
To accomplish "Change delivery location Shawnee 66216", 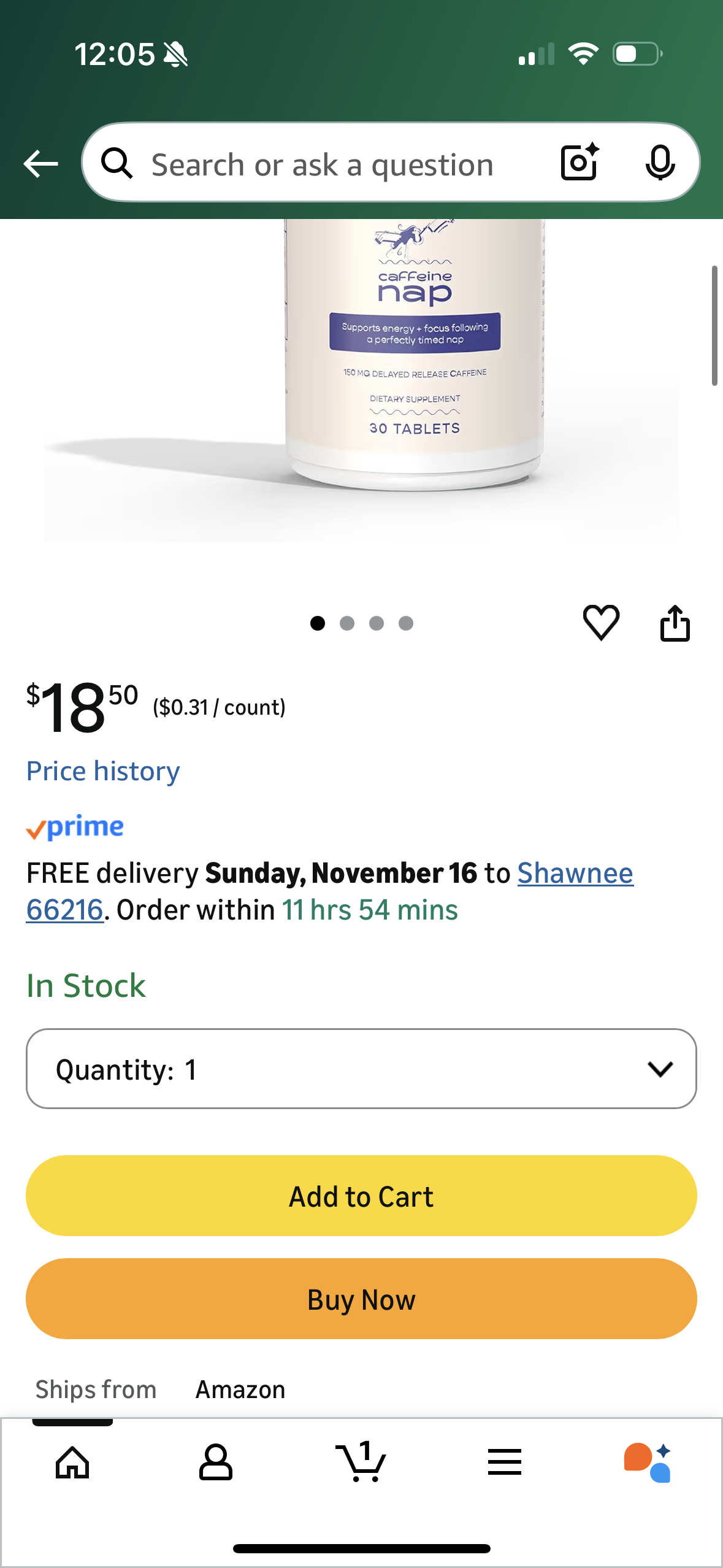I will 575,873.
